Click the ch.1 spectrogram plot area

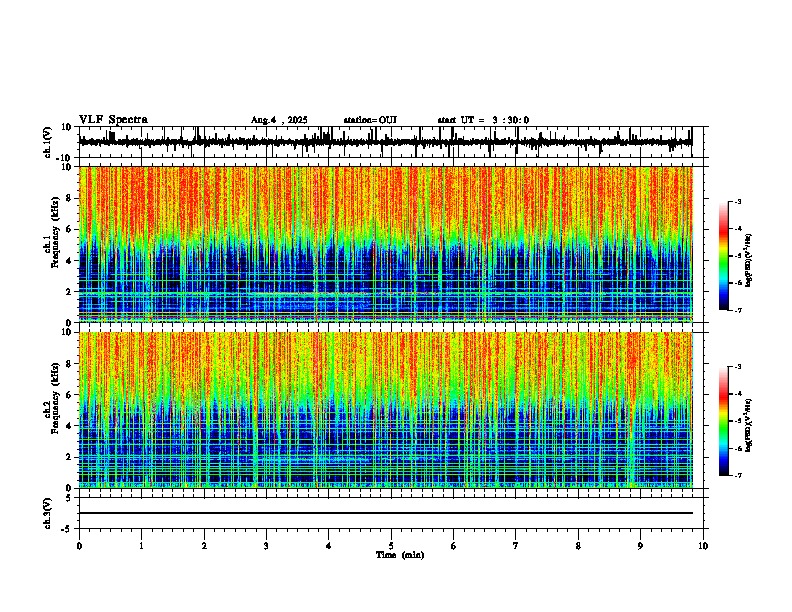coord(385,244)
